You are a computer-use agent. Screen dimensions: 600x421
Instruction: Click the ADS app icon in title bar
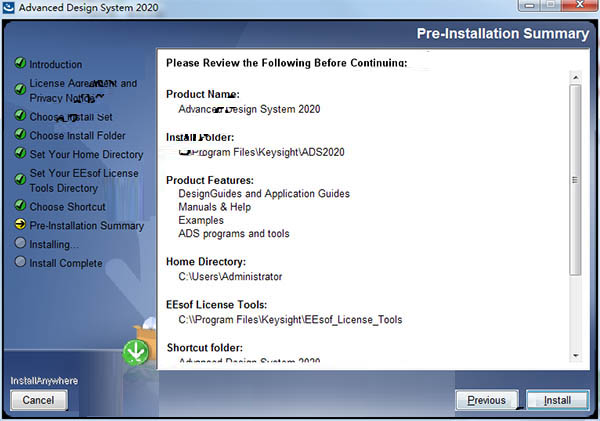coord(8,7)
